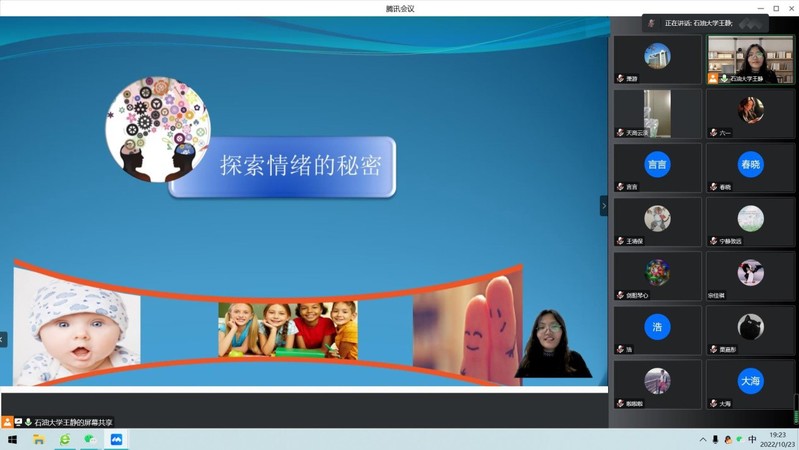
Task: Expand the left edge sidebar arrow
Action: point(3,339)
